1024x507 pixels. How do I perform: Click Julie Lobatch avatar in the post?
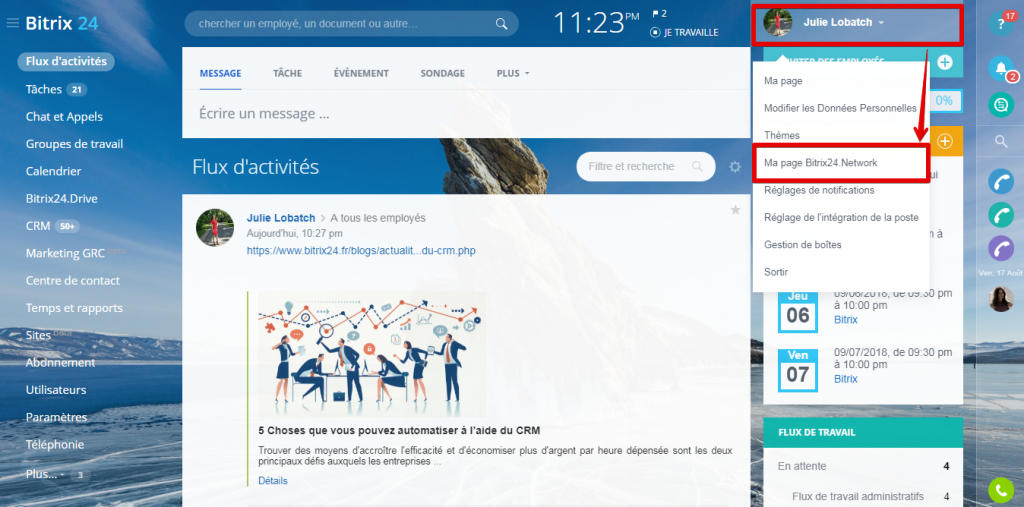[x=215, y=227]
